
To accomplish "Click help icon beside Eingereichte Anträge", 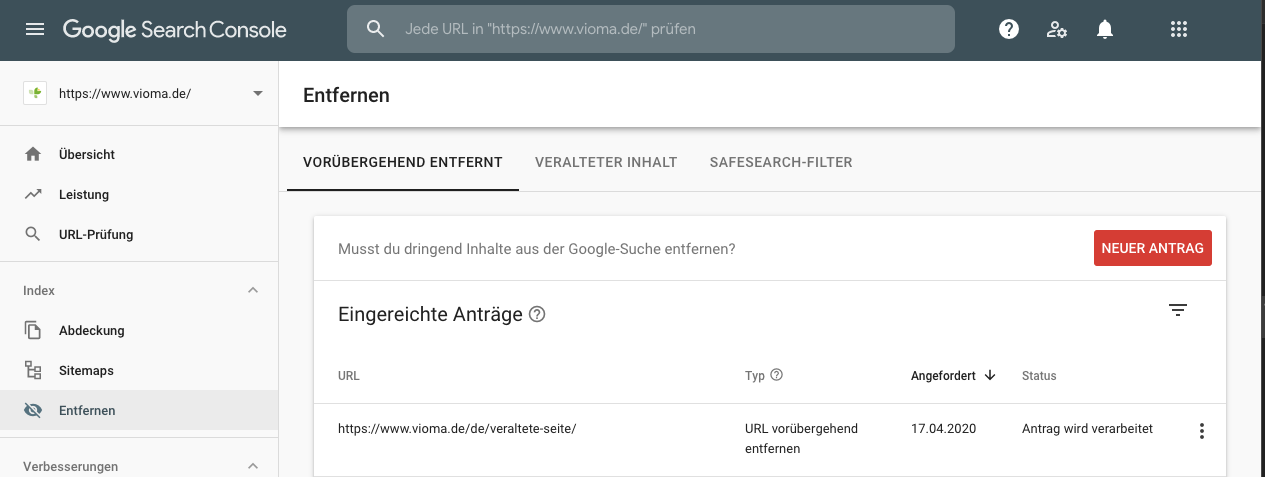I will [537, 315].
